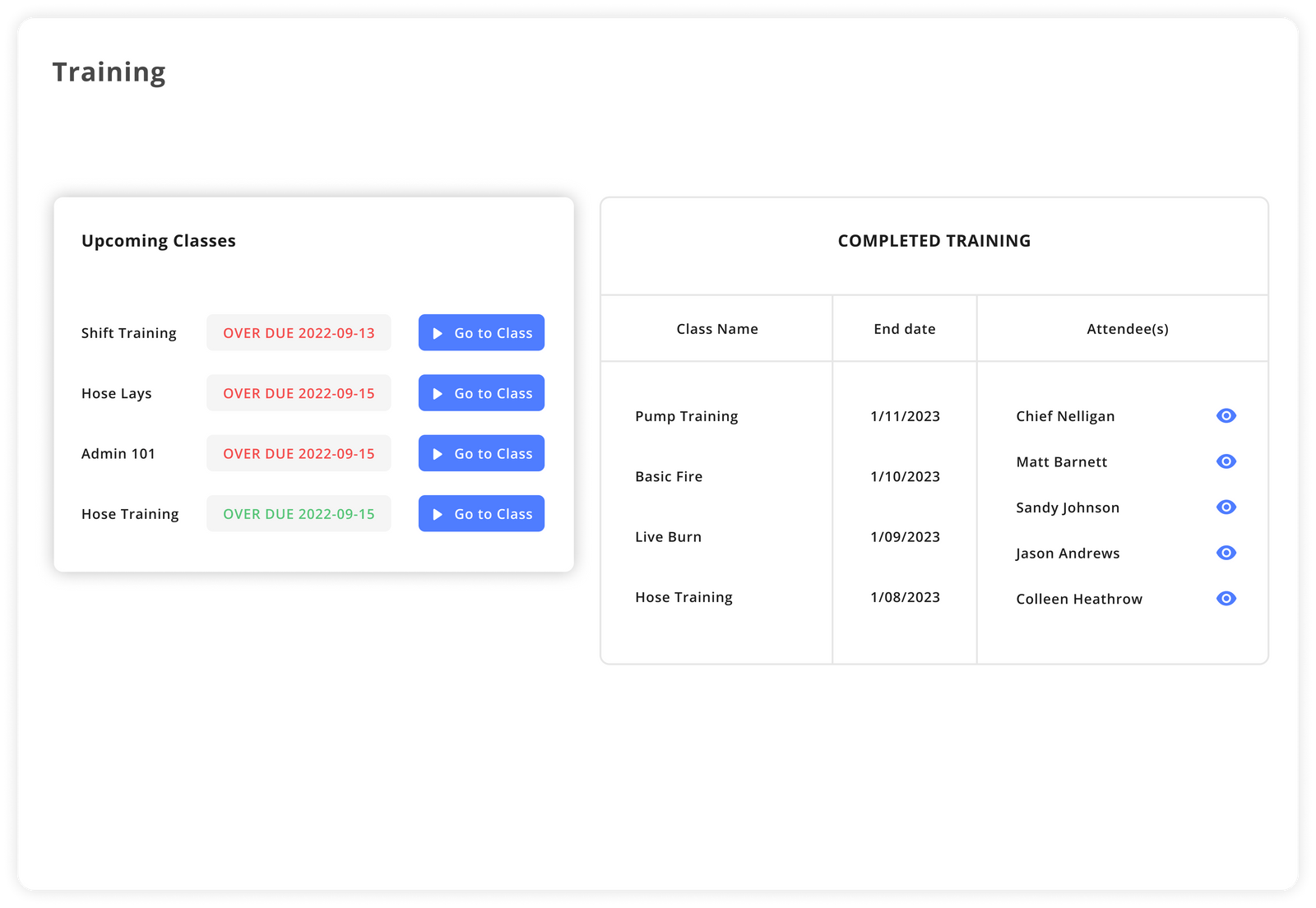Image resolution: width=1316 pixels, height=908 pixels.
Task: Open Sandy Johnson's record via the eye icon
Action: [x=1226, y=507]
